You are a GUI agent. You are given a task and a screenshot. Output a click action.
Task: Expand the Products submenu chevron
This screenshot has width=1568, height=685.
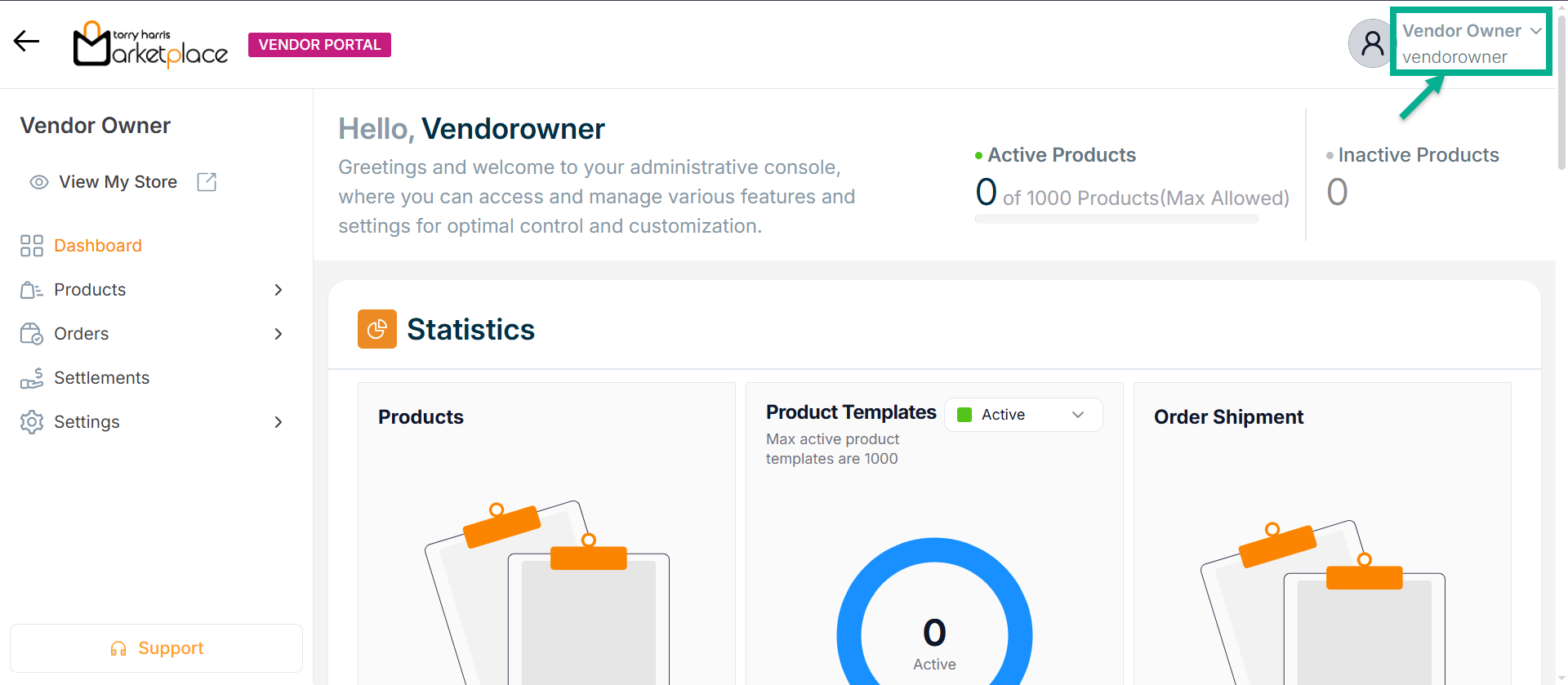(x=278, y=290)
